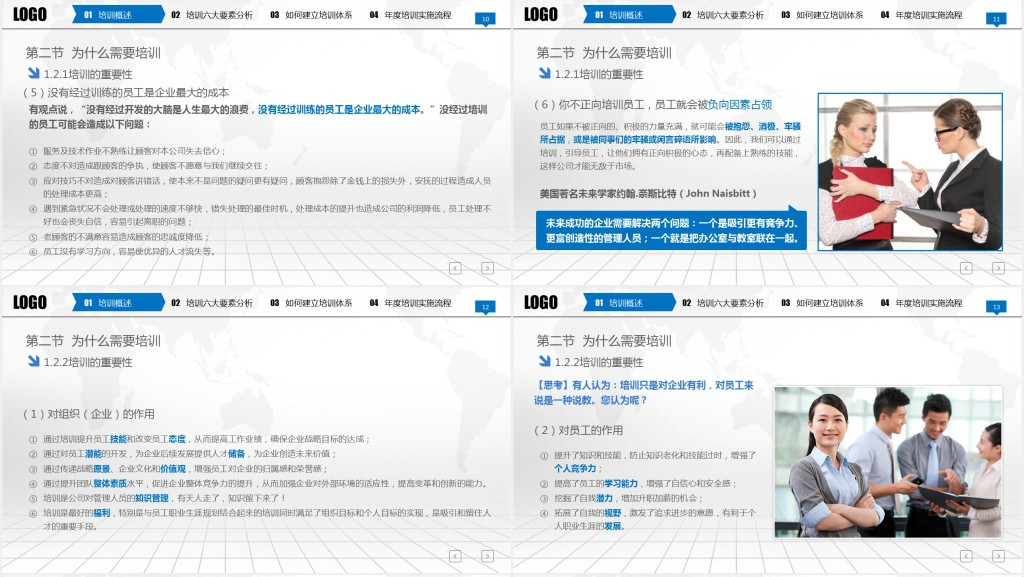
Task: Click the next-slide arrow on slide 11
Action: click(998, 268)
